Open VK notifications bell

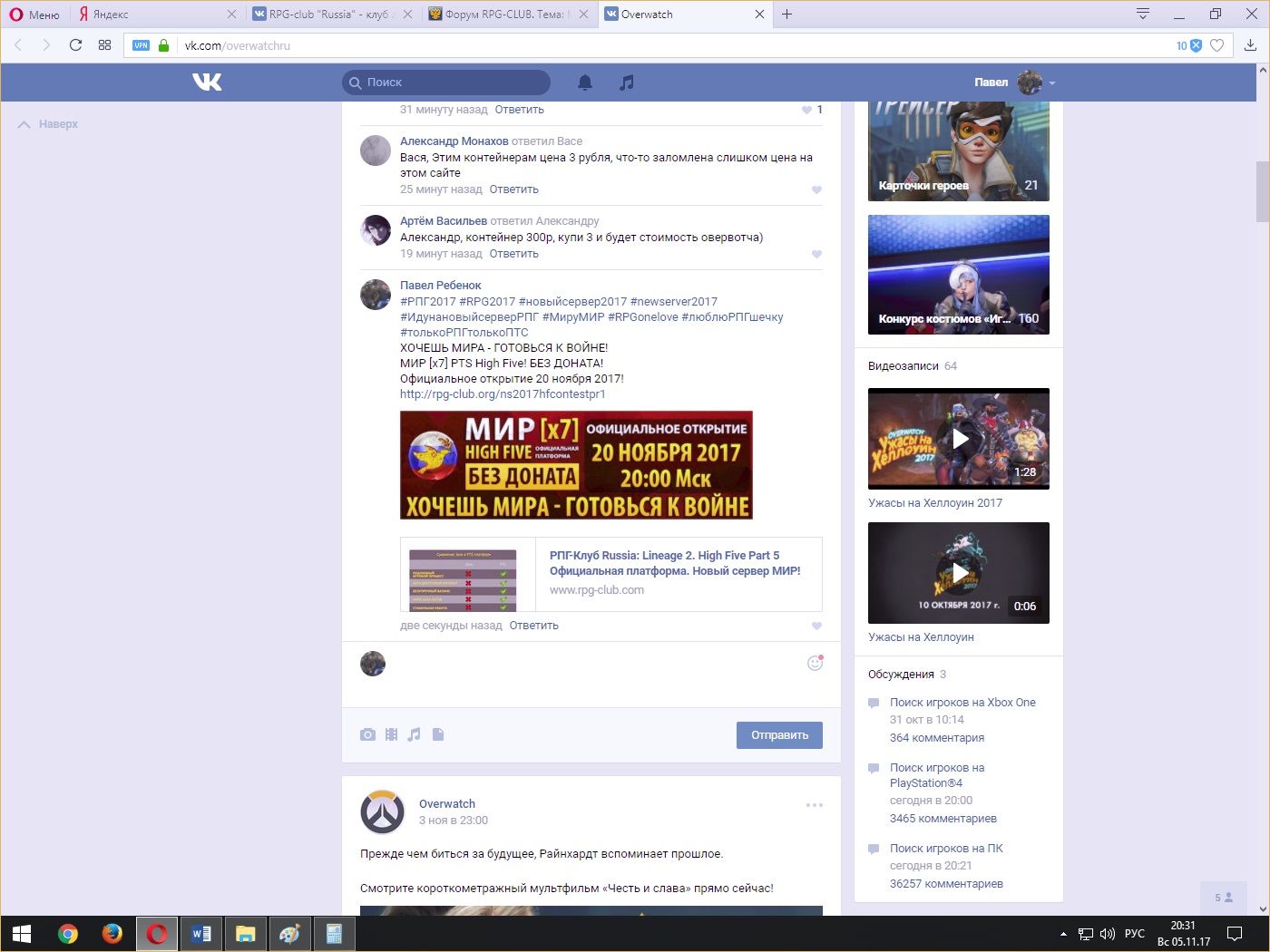585,83
